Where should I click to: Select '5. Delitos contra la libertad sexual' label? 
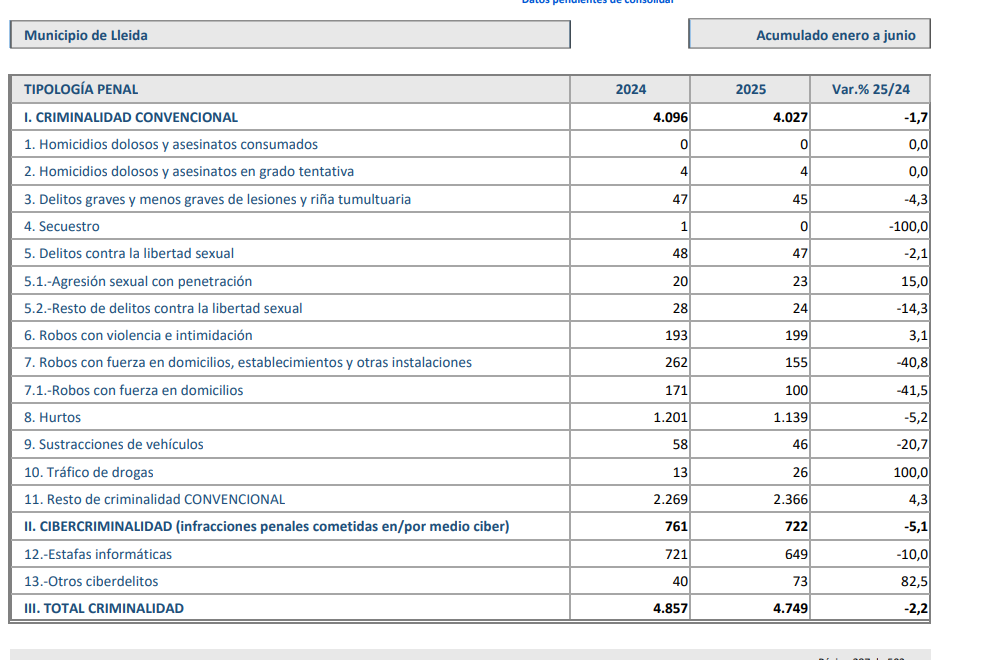pyautogui.click(x=129, y=253)
